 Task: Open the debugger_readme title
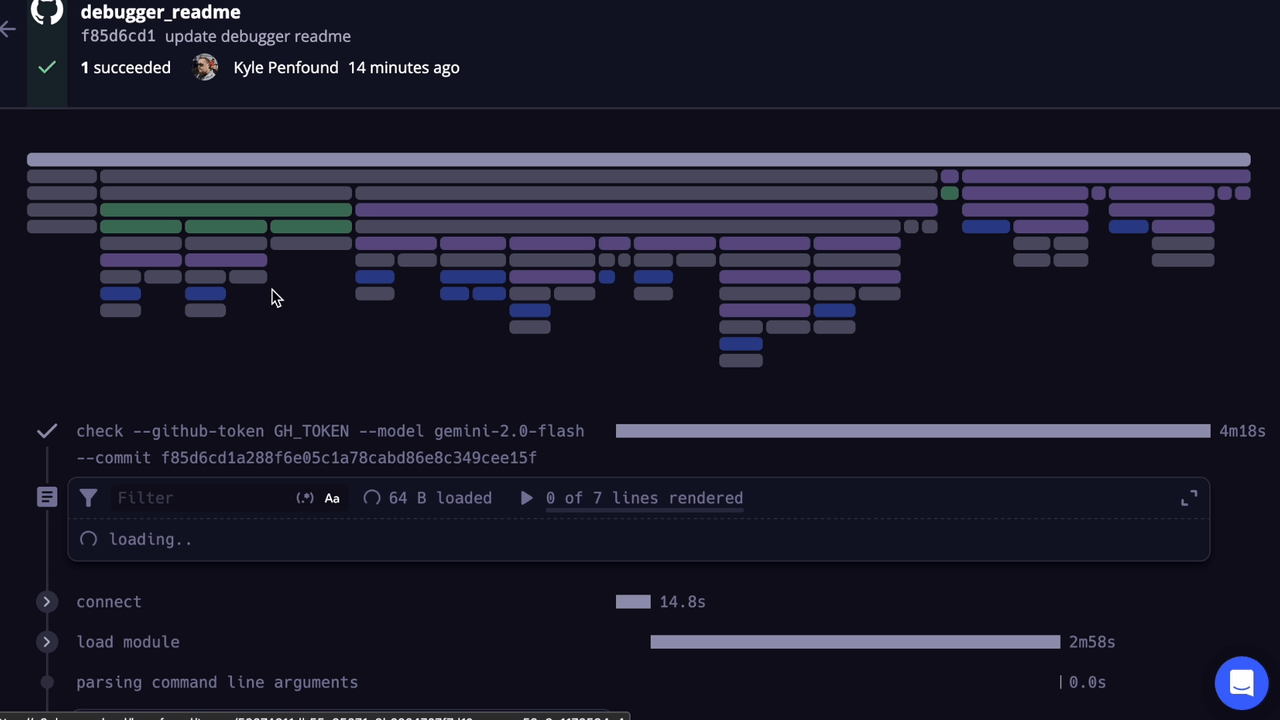160,12
